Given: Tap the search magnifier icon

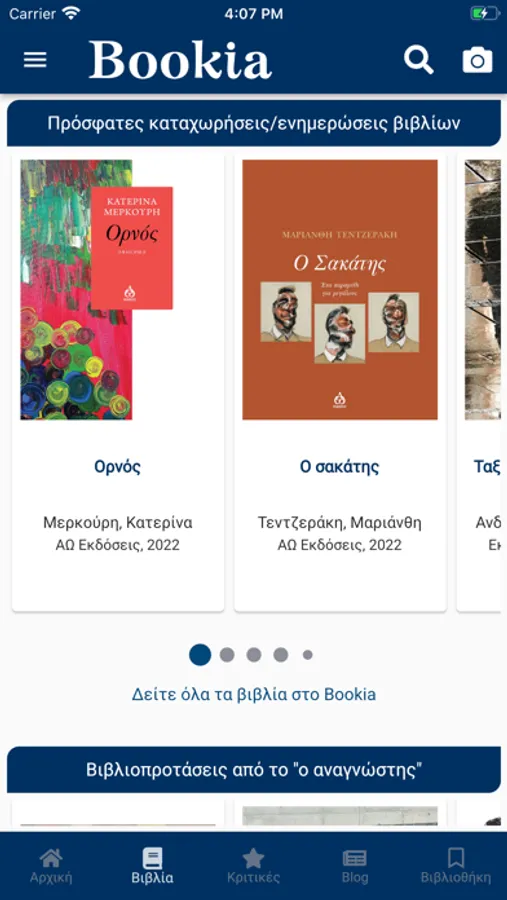Looking at the screenshot, I should click(x=419, y=60).
